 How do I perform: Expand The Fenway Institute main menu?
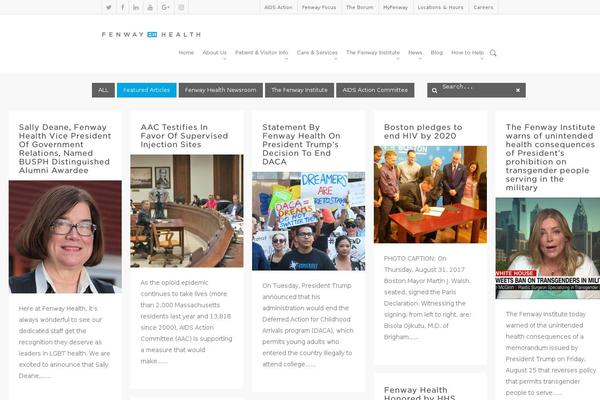373,52
